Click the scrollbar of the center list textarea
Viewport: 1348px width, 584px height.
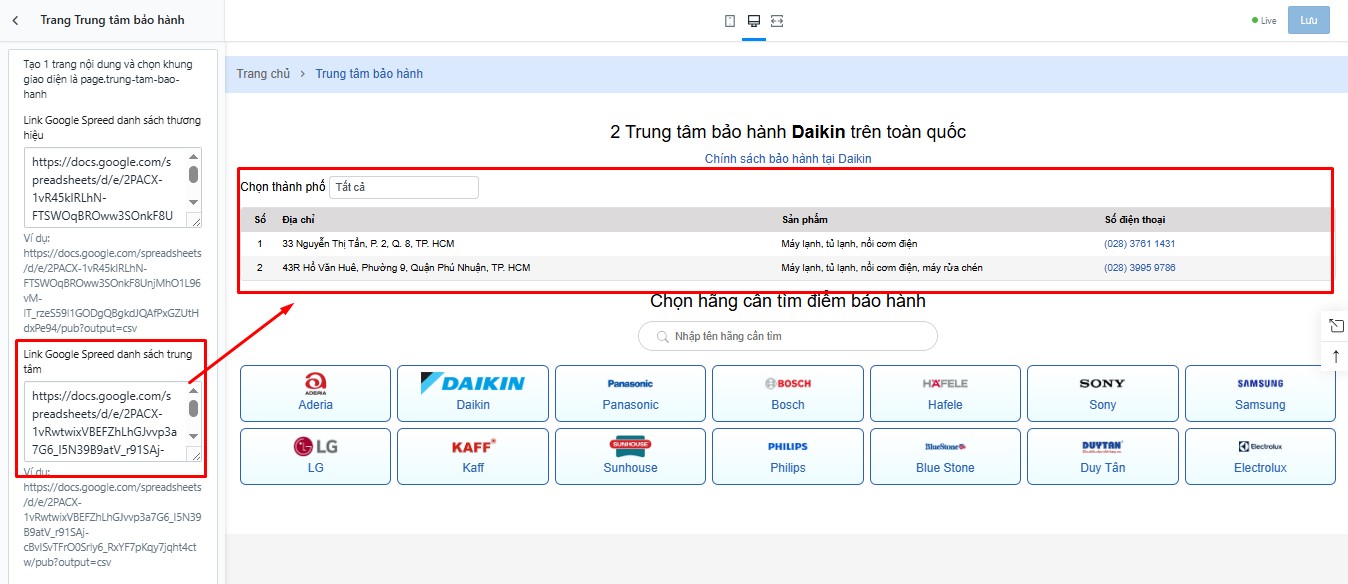click(193, 416)
